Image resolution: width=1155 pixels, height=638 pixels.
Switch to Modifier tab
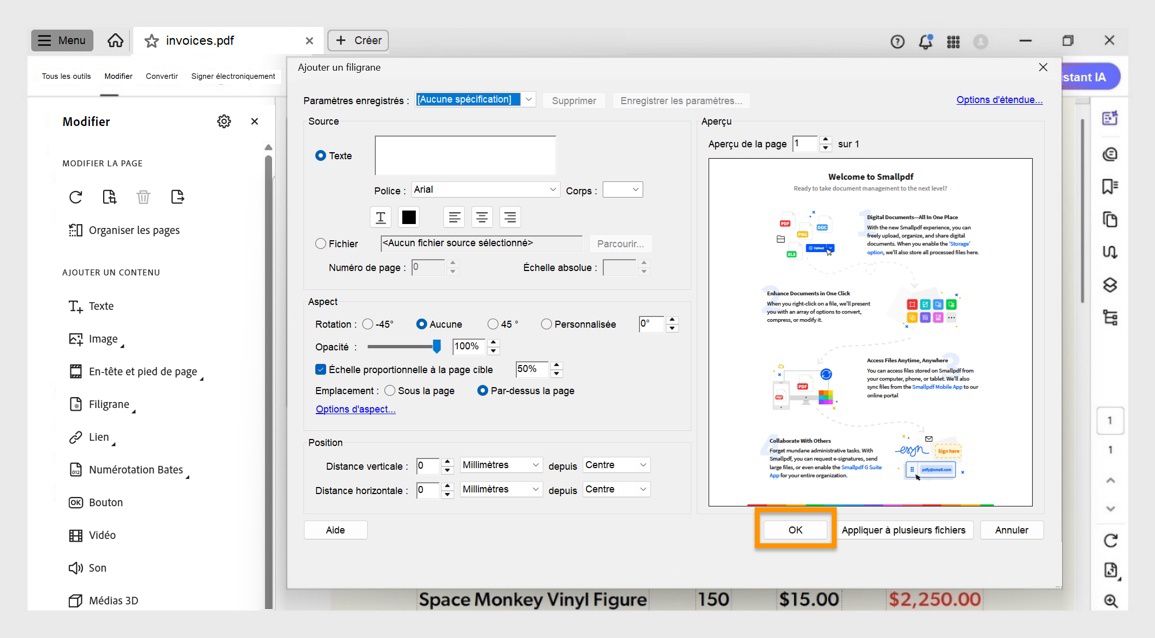point(119,77)
